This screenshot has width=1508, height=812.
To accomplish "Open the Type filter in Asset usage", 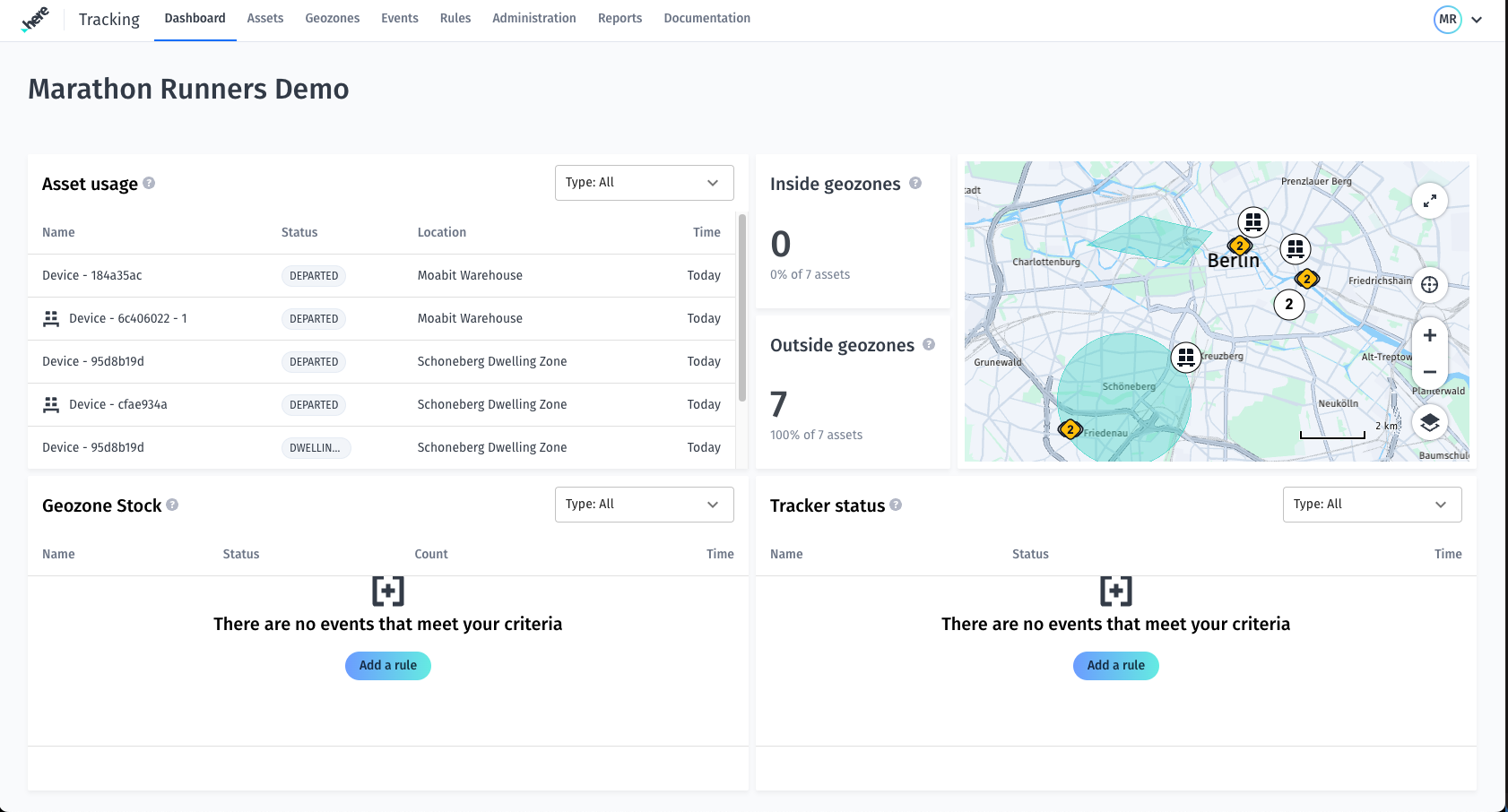I will point(644,183).
